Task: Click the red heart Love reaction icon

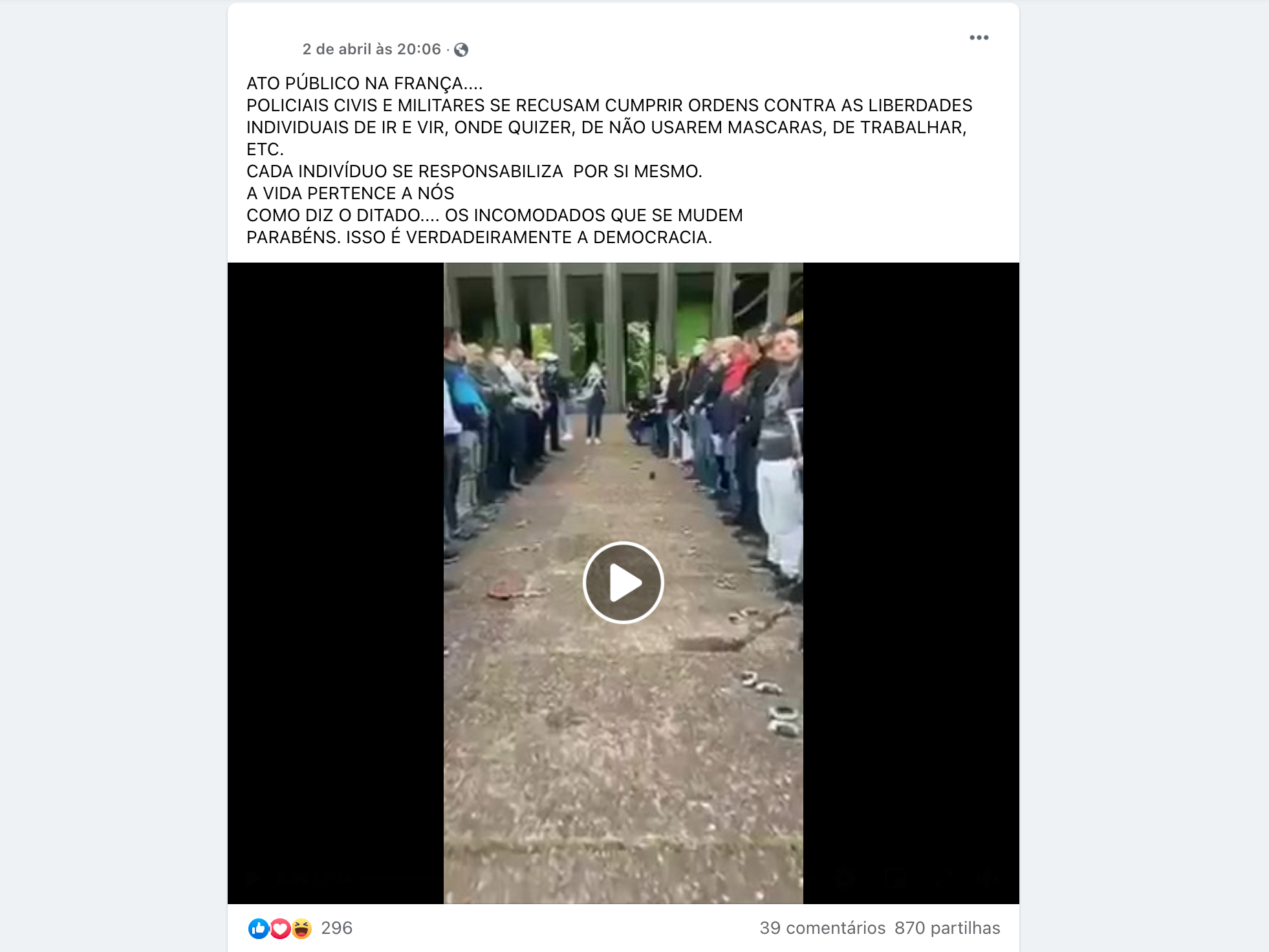Action: point(280,929)
